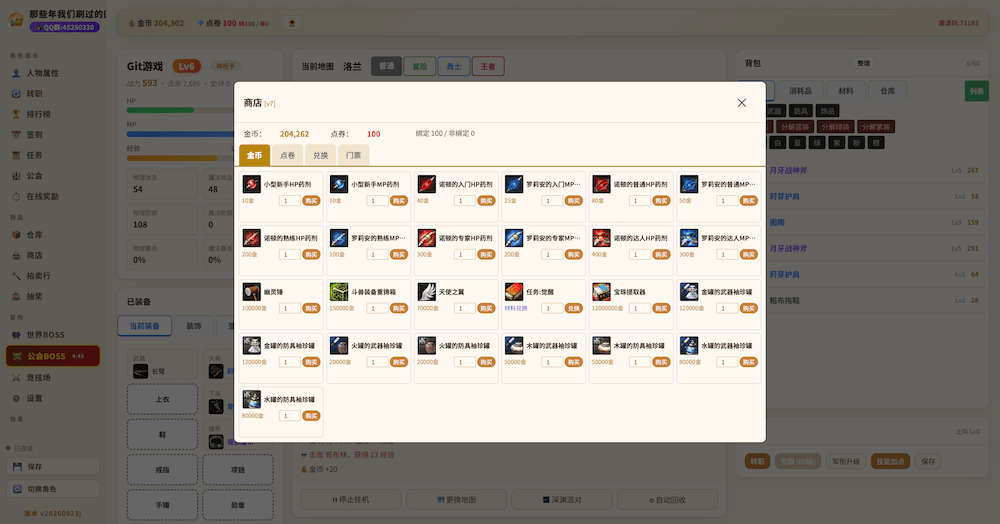This screenshot has width=1000, height=524.
Task: Click the 保存 button in the sidebar
Action: click(x=53, y=467)
